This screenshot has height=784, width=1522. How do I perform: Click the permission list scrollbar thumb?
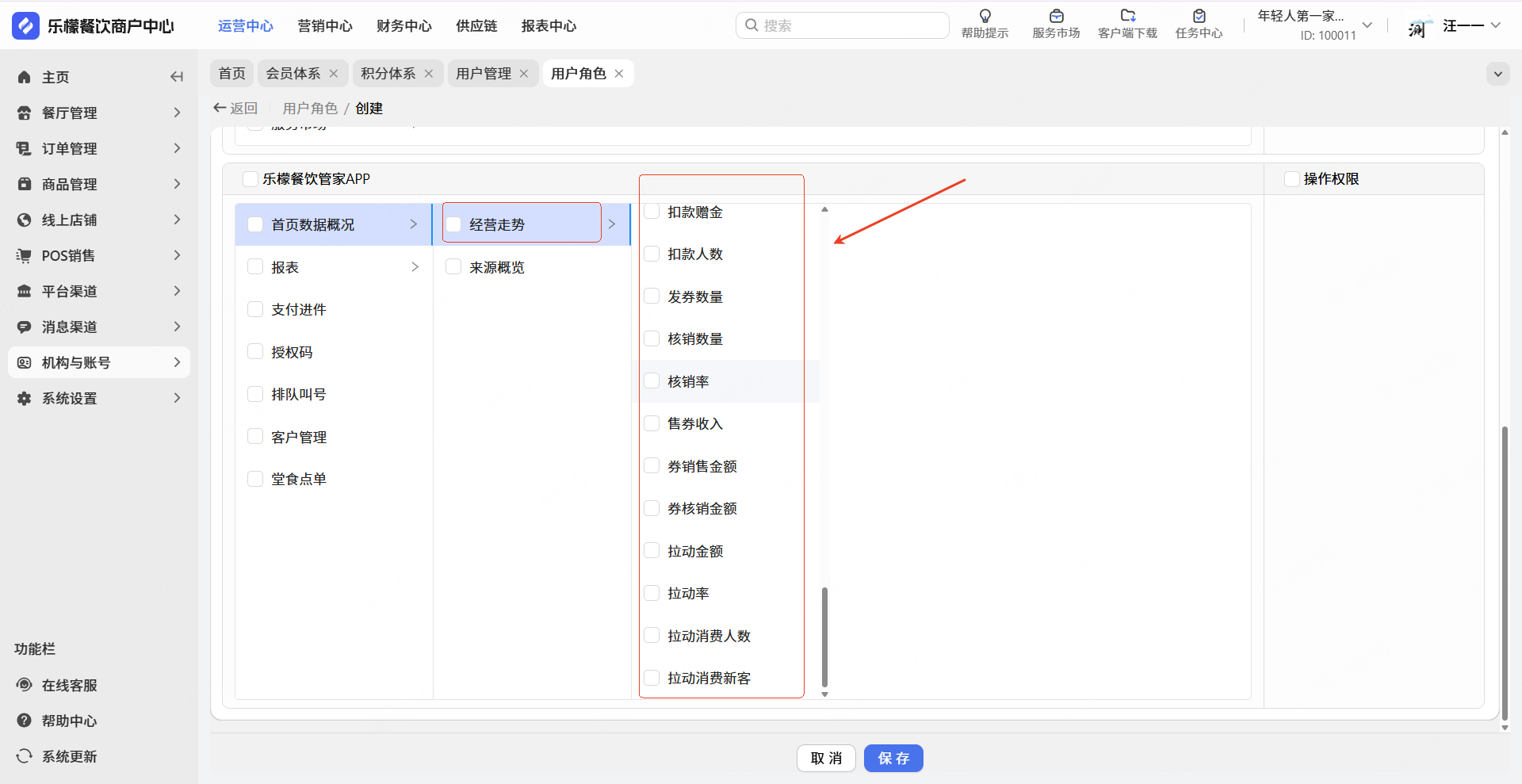(x=824, y=637)
